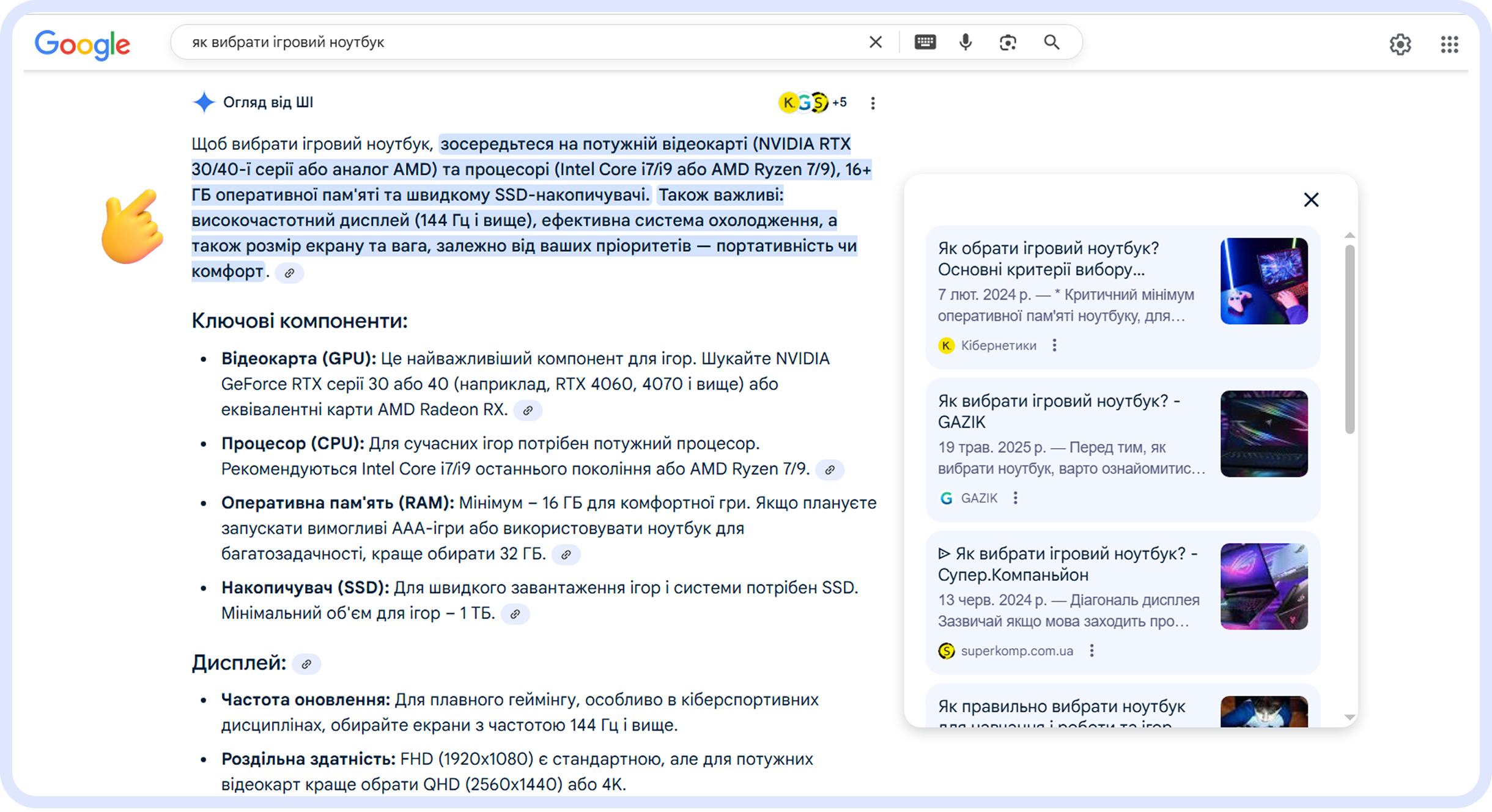Image resolution: width=1492 pixels, height=812 pixels.
Task: Open three-dot options on GAZIK card
Action: point(1016,498)
